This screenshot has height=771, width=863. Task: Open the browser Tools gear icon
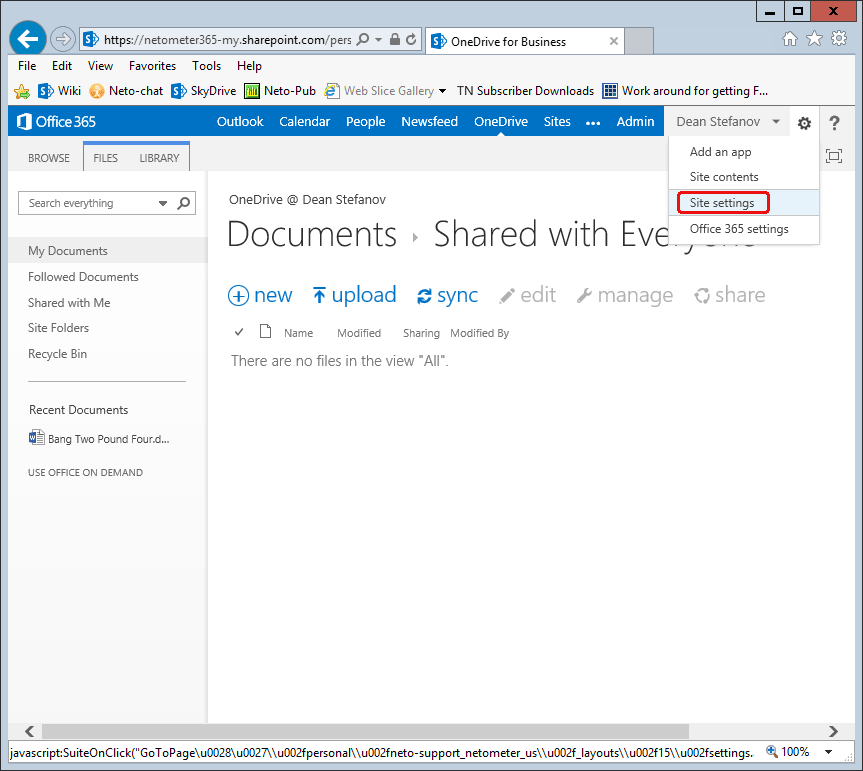pyautogui.click(x=839, y=39)
